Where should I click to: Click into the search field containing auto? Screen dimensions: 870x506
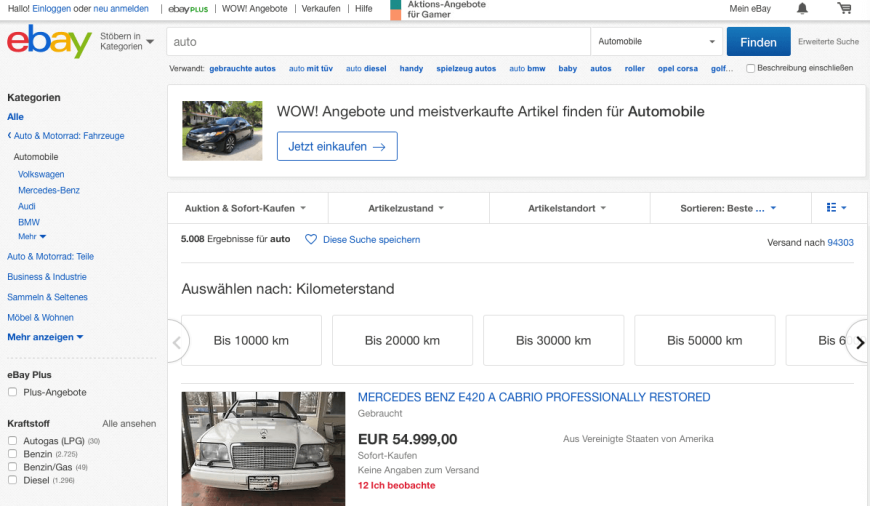[378, 42]
